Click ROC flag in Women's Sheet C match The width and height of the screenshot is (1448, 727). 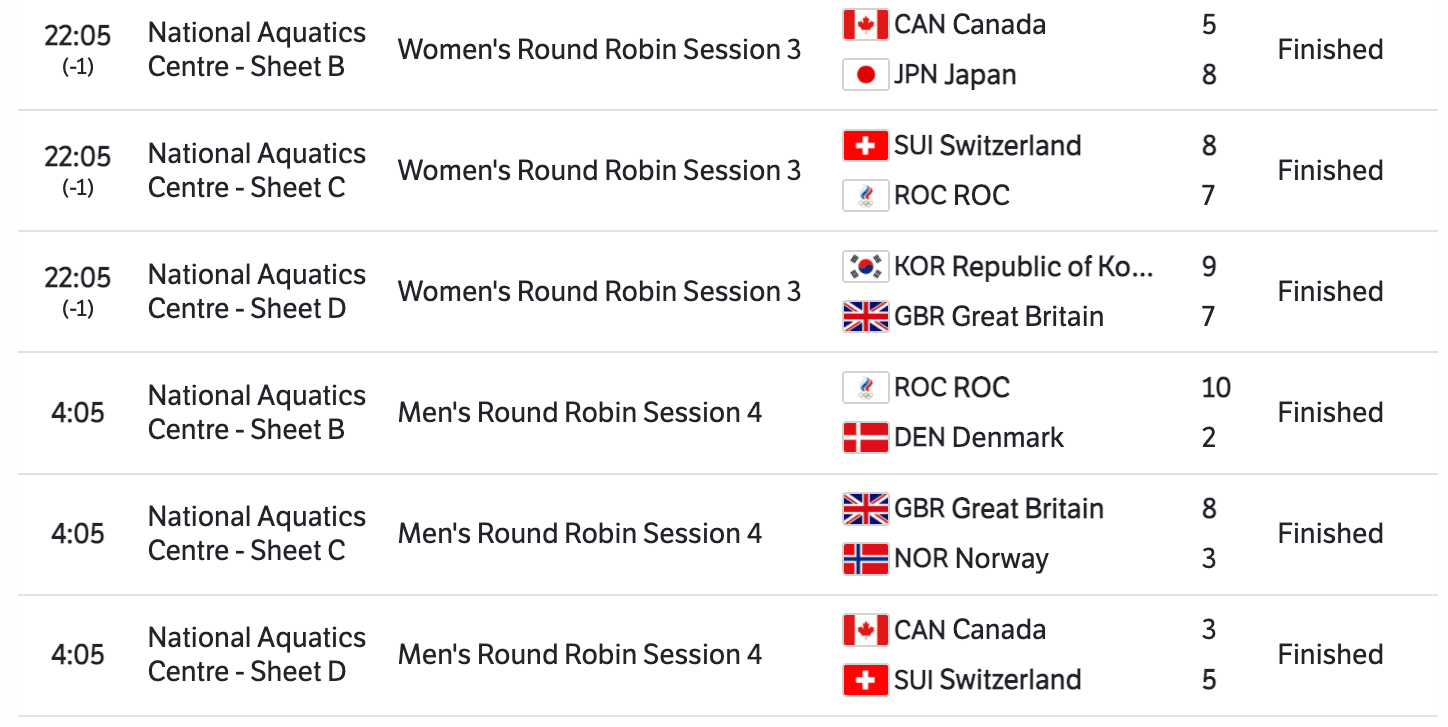(865, 196)
